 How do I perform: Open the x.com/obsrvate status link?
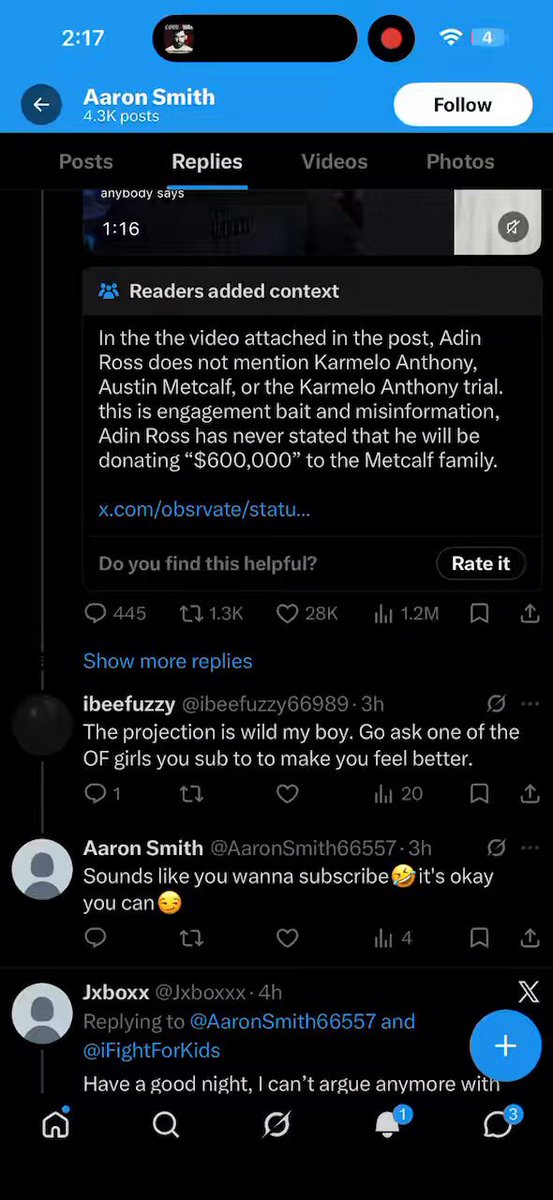tap(204, 509)
